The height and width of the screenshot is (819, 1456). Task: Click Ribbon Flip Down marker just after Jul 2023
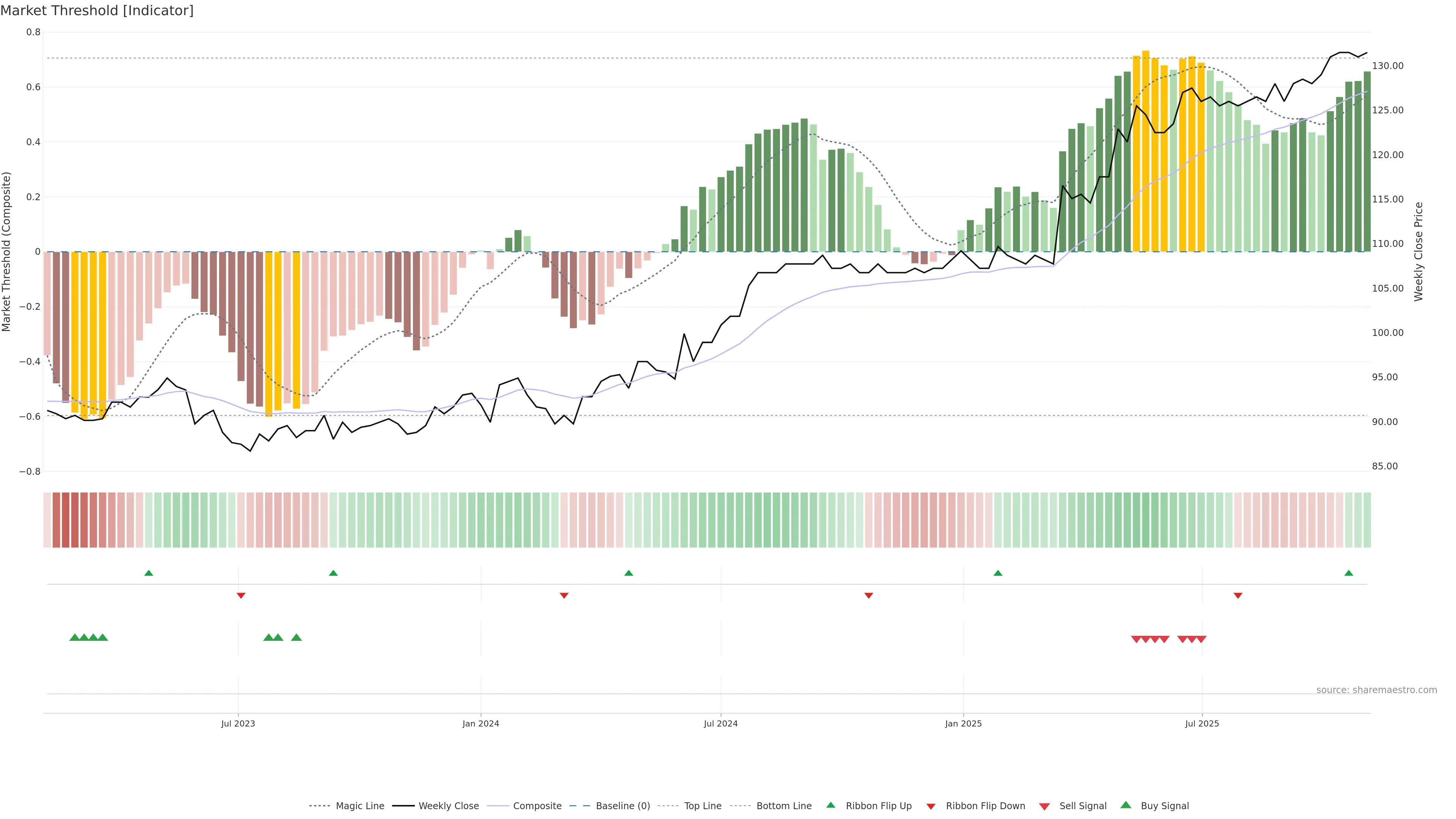click(x=241, y=595)
